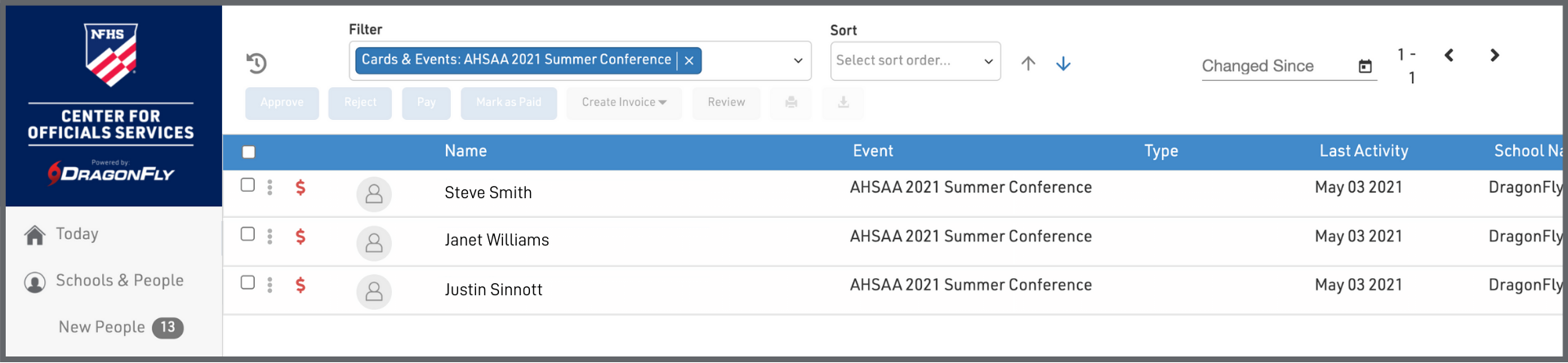Select the Justin Sinnott row checkbox

click(248, 283)
